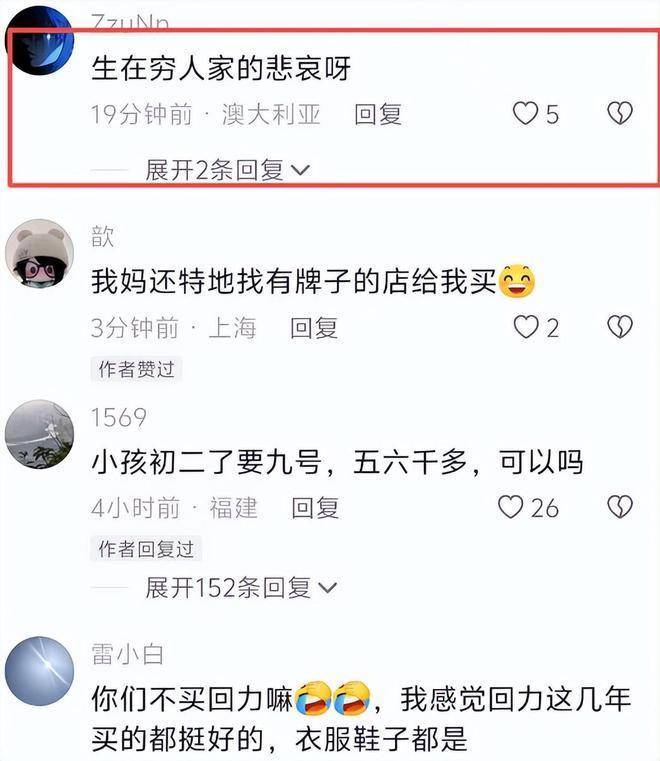
Task: Open username 歆 profile link
Action: tap(102, 236)
